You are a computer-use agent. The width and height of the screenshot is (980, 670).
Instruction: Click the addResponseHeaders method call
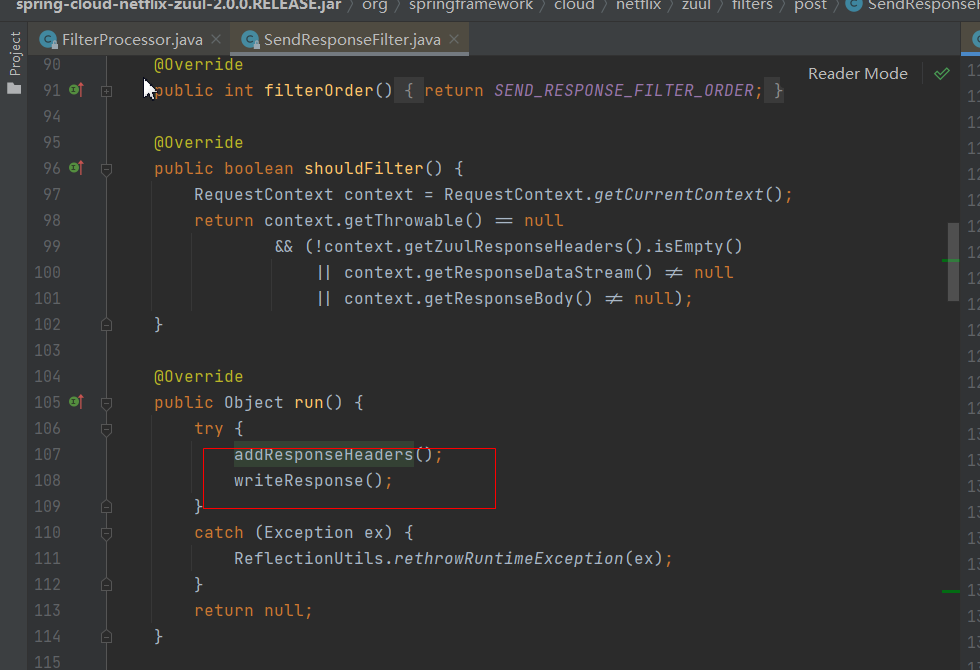324,454
